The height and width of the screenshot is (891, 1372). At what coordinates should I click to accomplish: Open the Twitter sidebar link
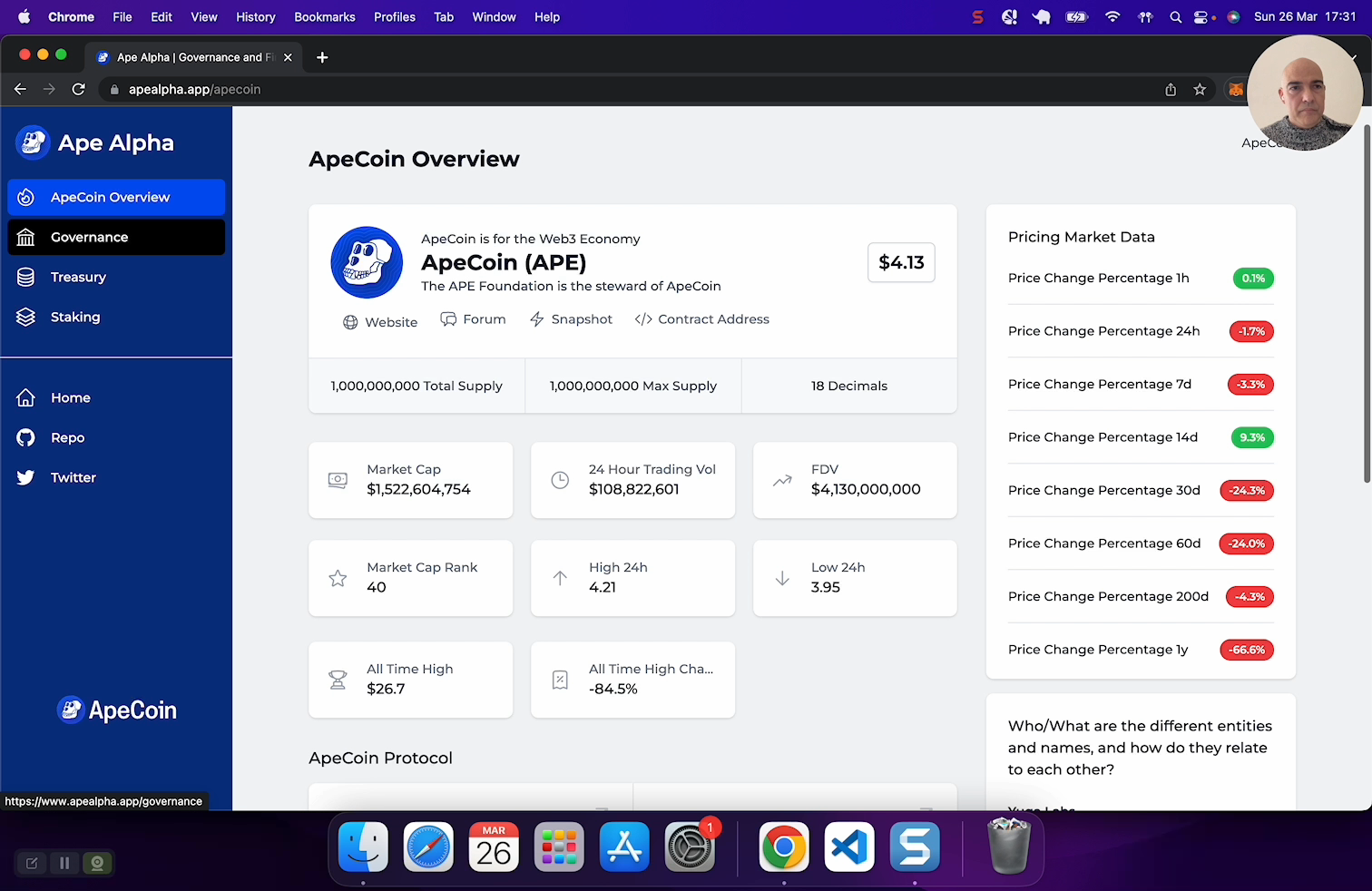(x=116, y=477)
